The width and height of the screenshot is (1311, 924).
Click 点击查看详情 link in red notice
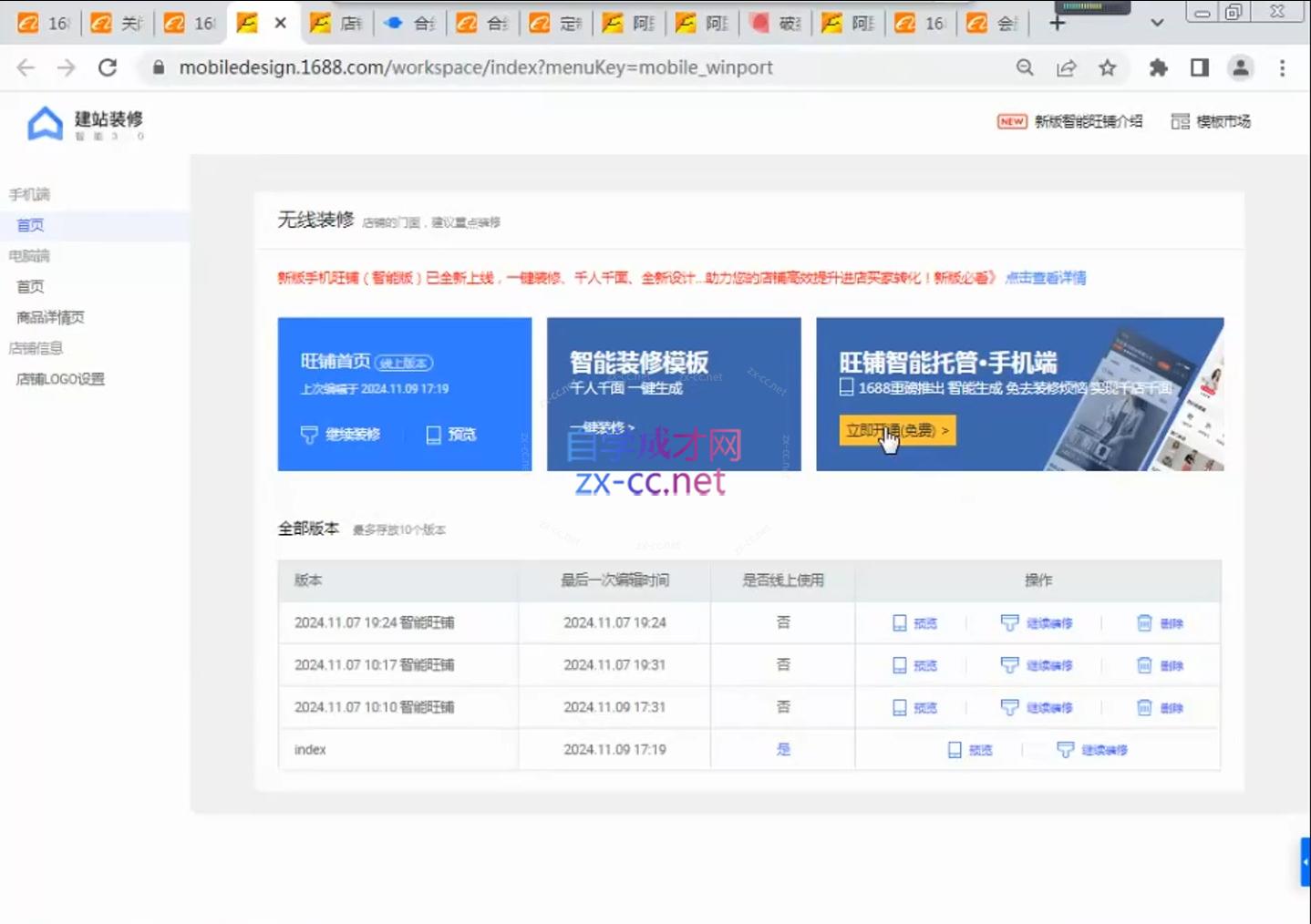(x=1046, y=278)
